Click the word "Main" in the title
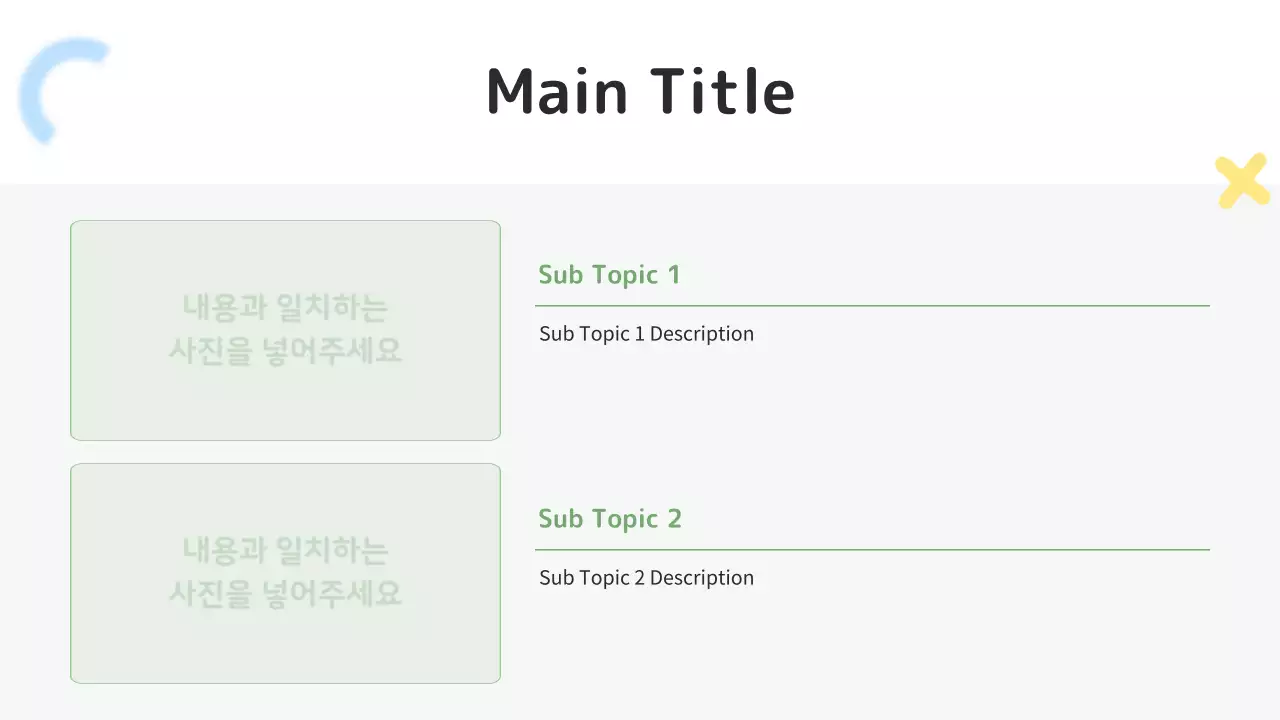Screen dimensions: 1280x720 [x=557, y=91]
